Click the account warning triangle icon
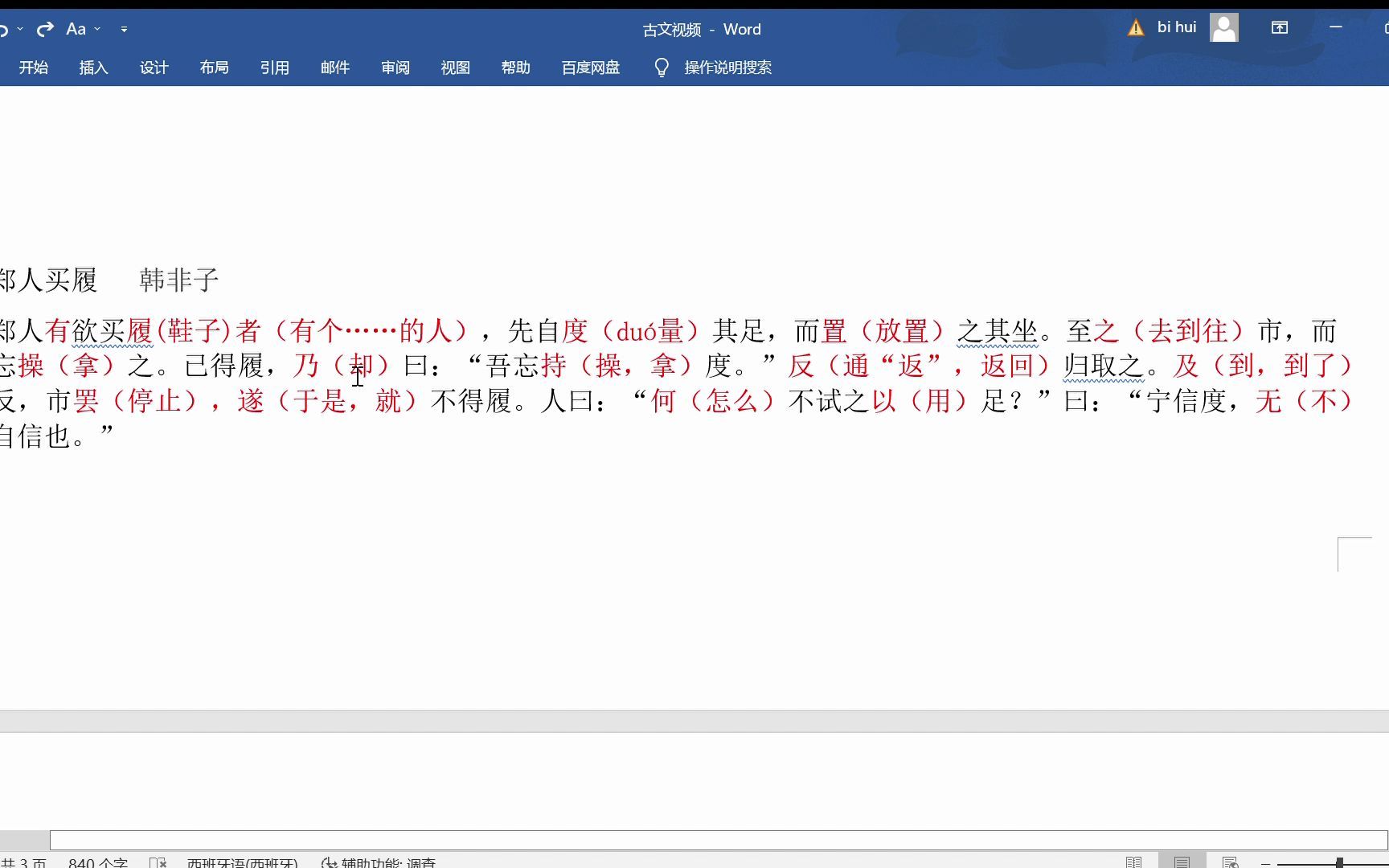 [1136, 28]
